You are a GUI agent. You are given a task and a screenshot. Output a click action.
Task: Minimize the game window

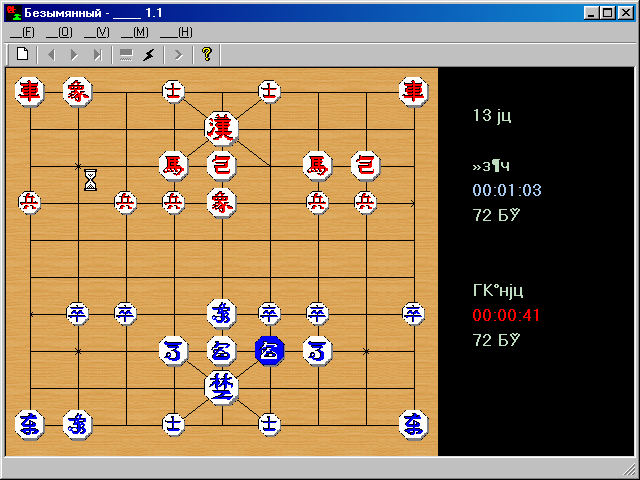pyautogui.click(x=591, y=13)
